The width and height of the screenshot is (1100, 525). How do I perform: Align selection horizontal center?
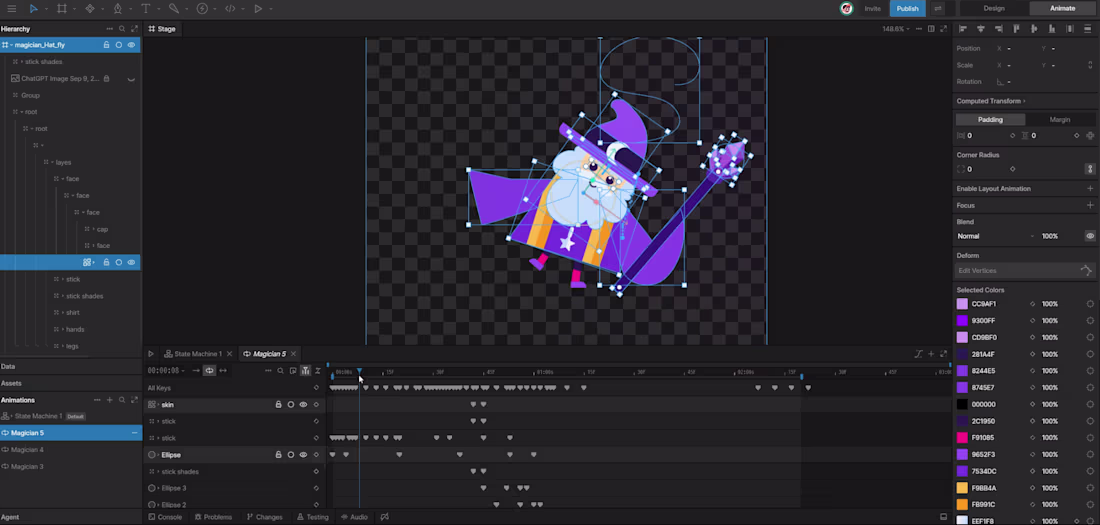(981, 29)
